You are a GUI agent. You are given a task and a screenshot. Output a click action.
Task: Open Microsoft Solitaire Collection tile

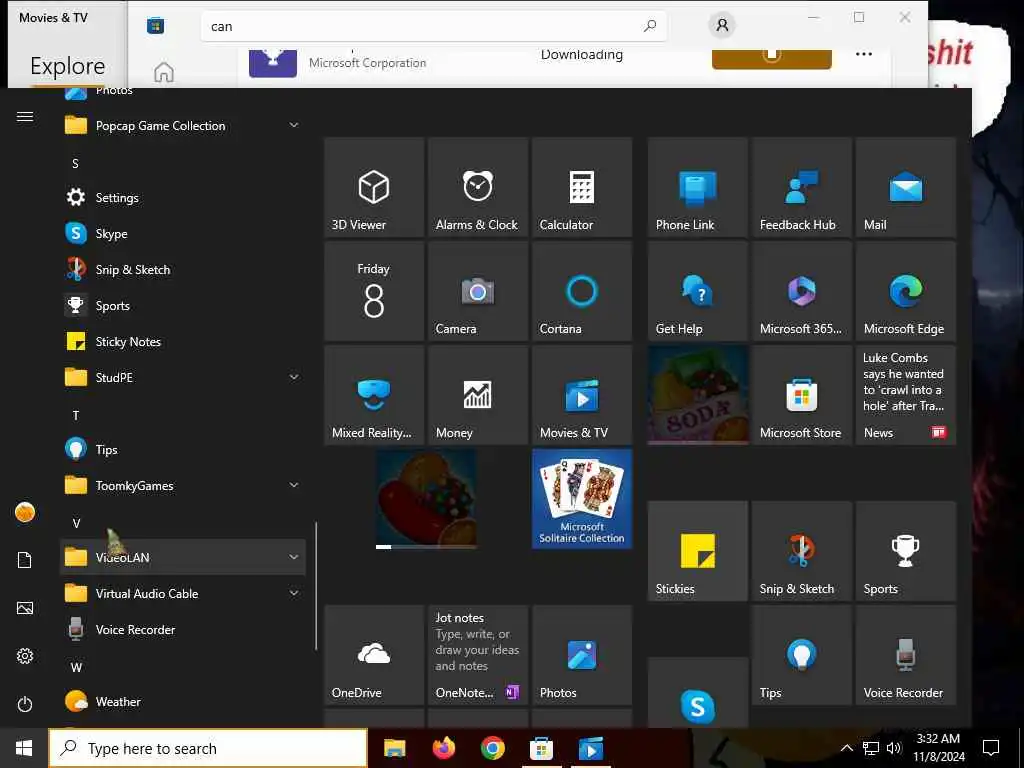[582, 499]
